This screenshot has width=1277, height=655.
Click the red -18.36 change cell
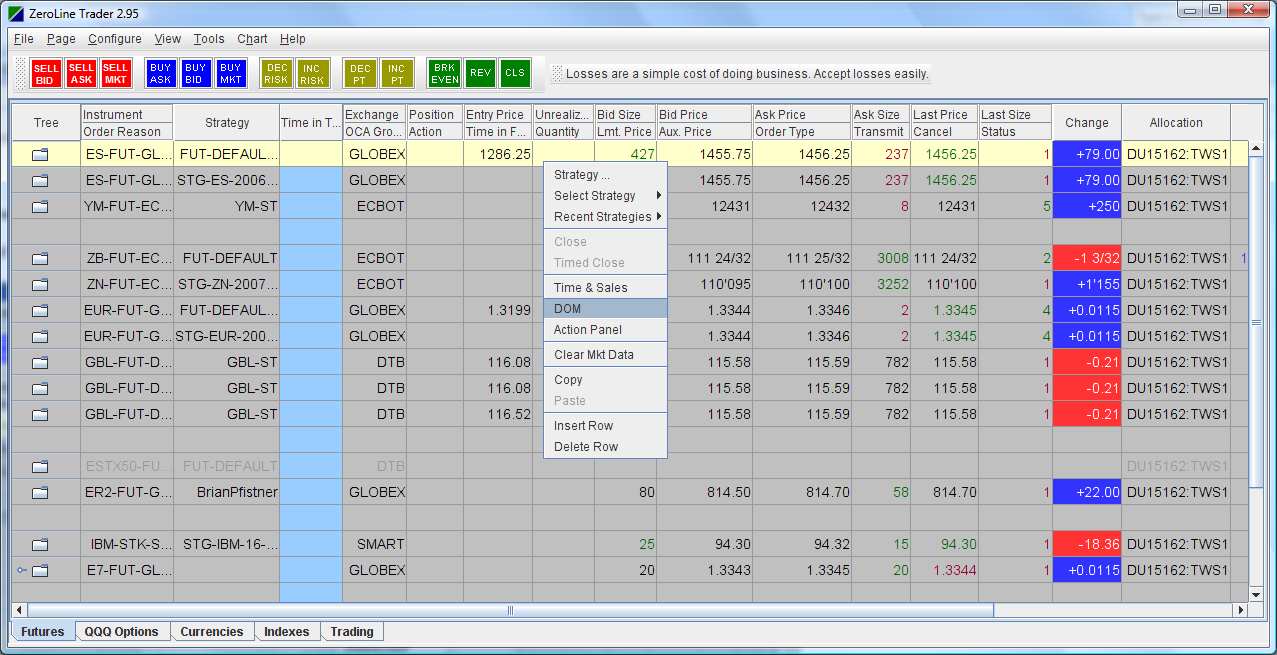click(x=1087, y=545)
